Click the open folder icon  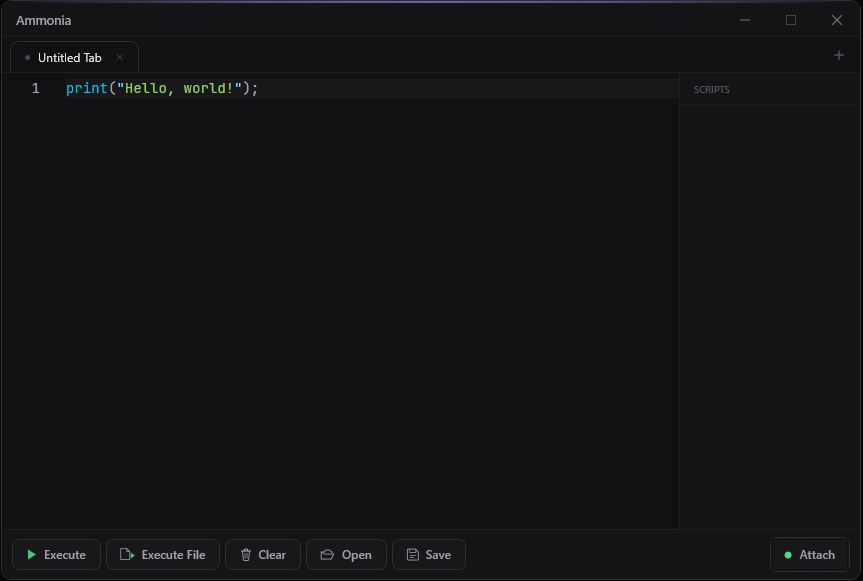(x=327, y=555)
